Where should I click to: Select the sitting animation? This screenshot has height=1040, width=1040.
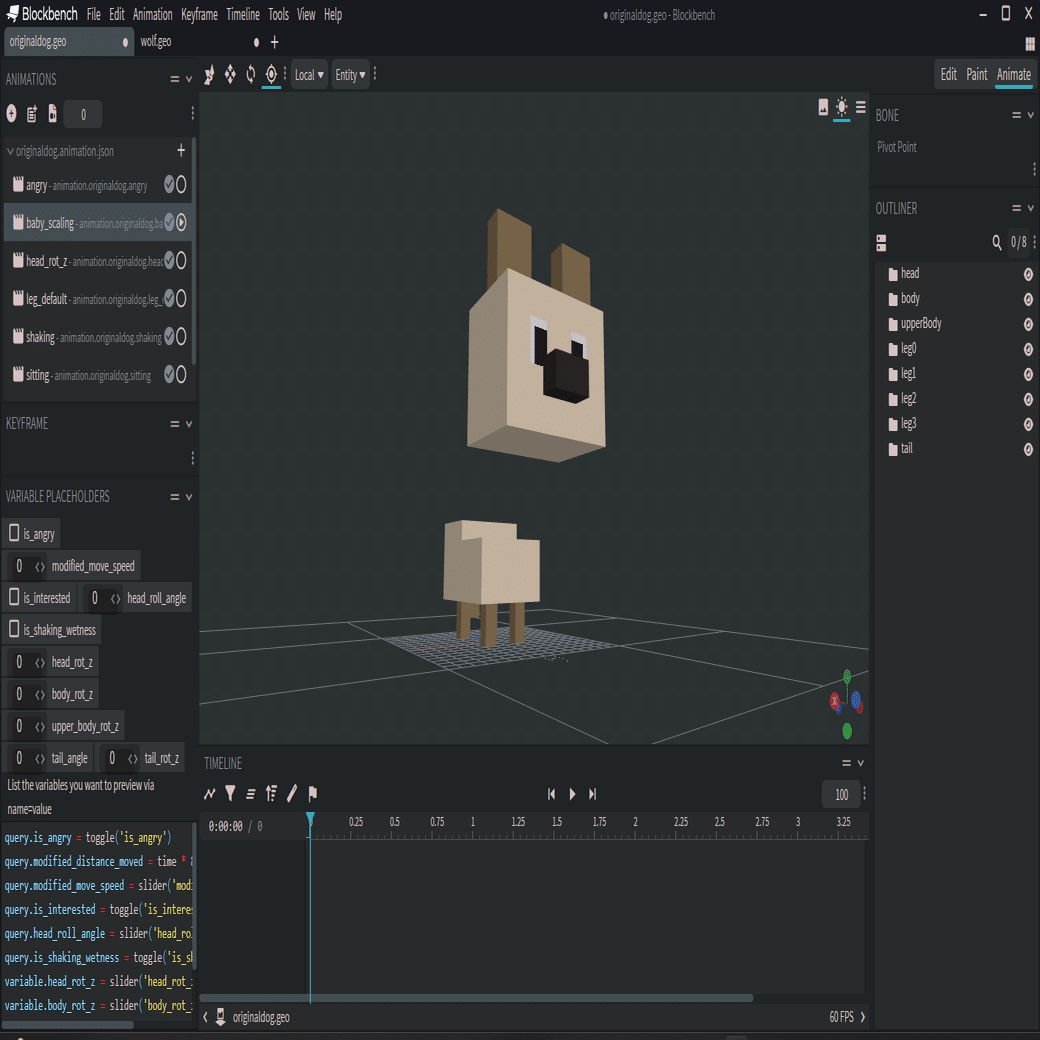coord(99,375)
